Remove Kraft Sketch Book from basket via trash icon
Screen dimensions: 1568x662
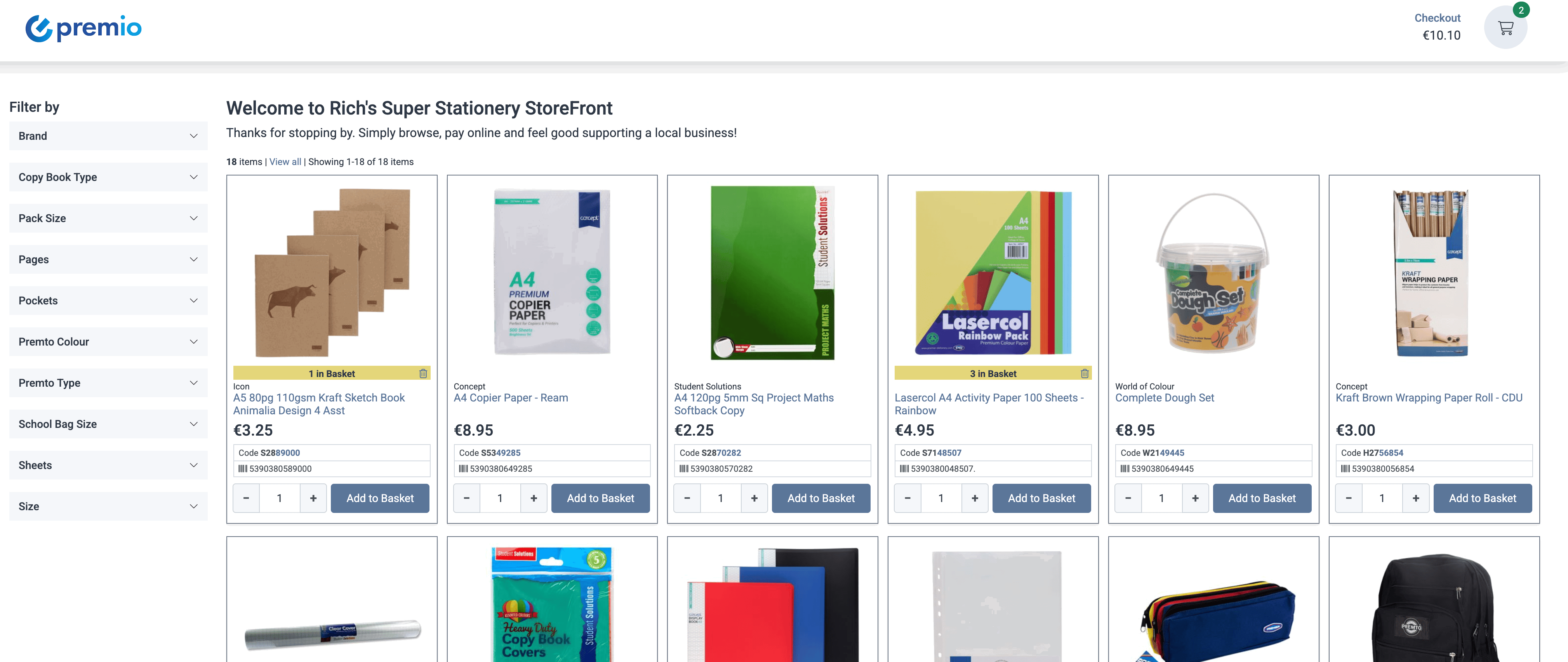tap(423, 374)
